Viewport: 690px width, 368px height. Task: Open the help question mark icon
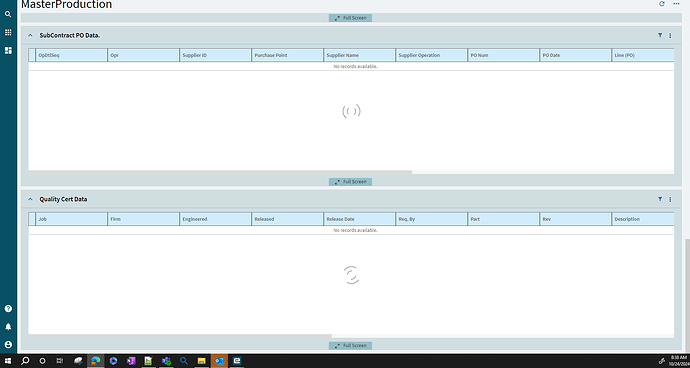point(8,309)
